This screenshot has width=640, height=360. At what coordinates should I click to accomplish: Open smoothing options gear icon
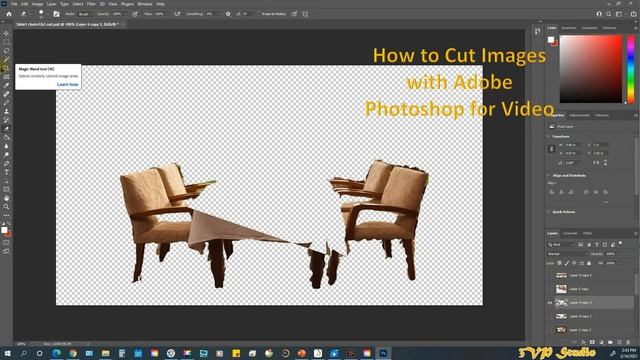tap(228, 14)
